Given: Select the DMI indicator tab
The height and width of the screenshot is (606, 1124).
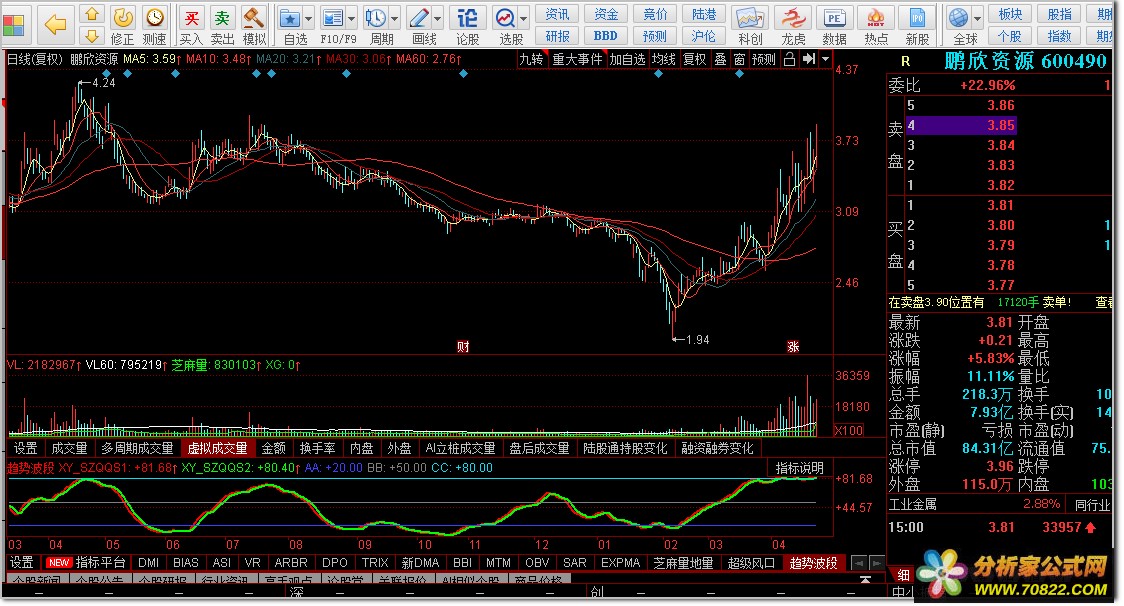Looking at the screenshot, I should [x=148, y=563].
